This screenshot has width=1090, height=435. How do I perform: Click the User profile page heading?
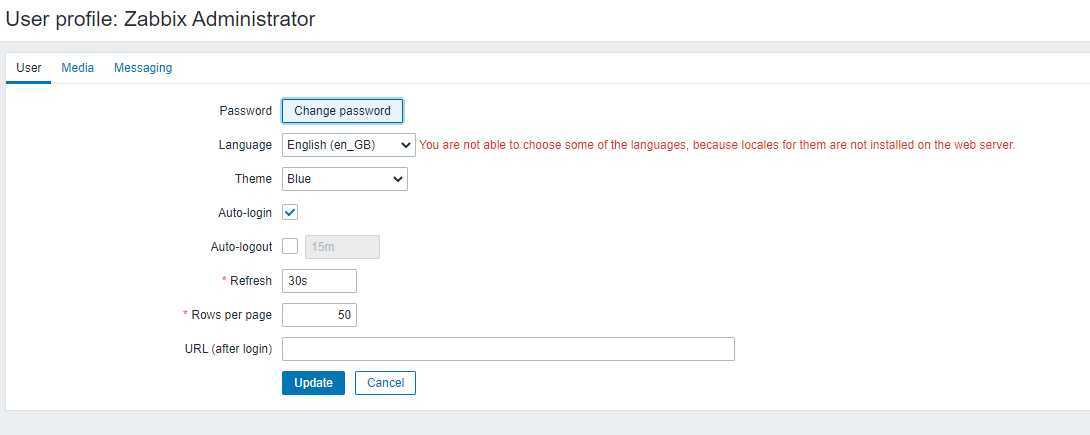[161, 19]
